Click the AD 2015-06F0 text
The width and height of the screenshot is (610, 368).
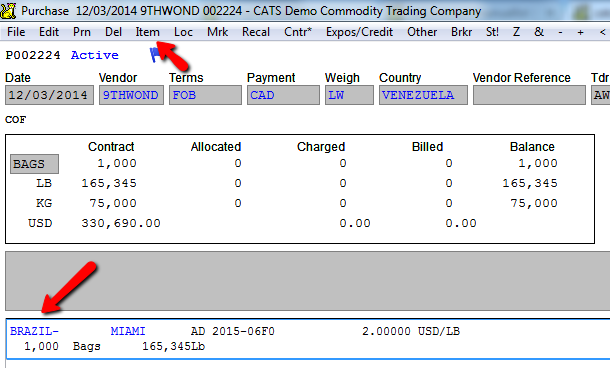point(233,331)
